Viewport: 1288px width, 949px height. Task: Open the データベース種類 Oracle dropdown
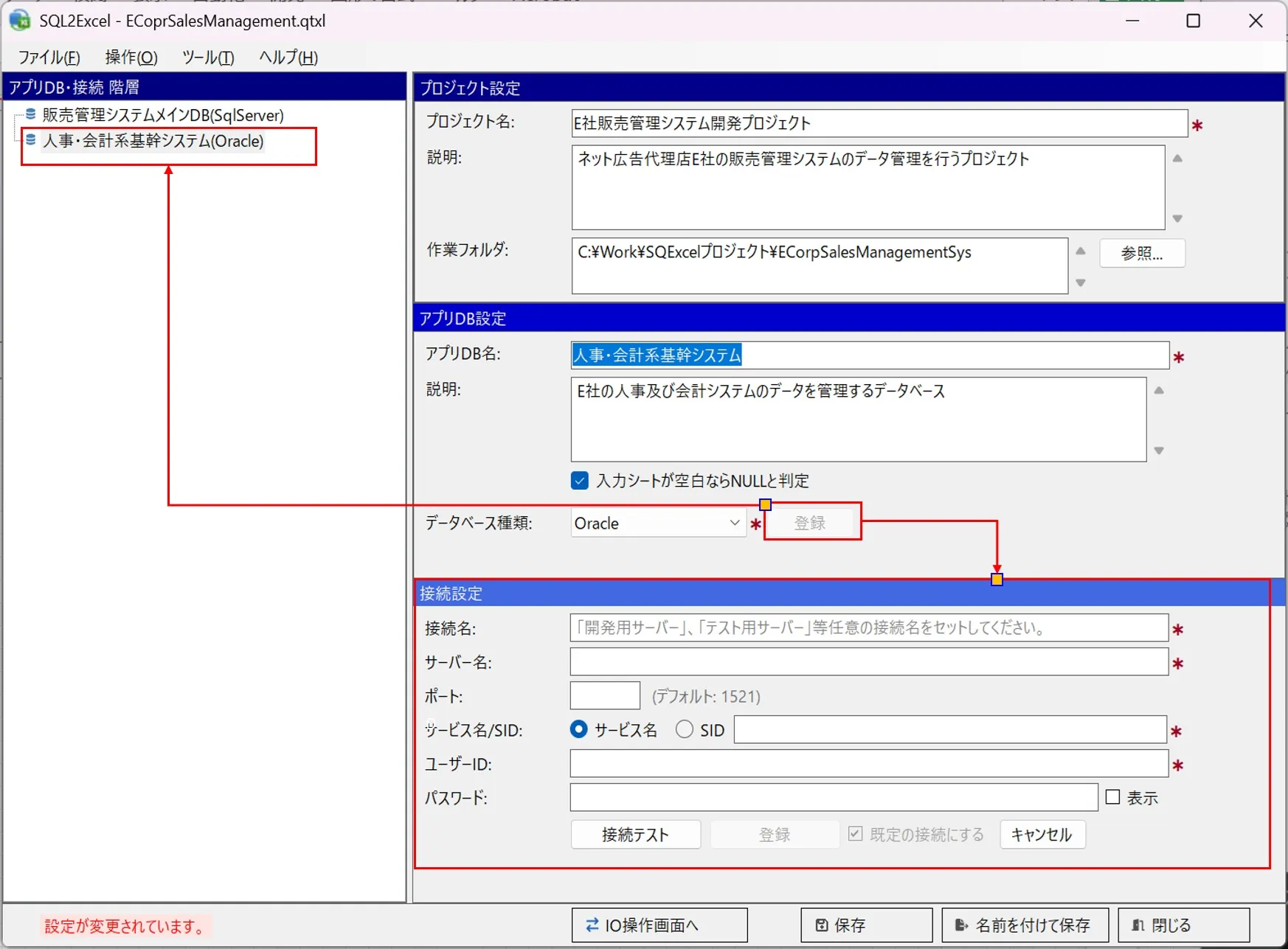pyautogui.click(x=658, y=524)
